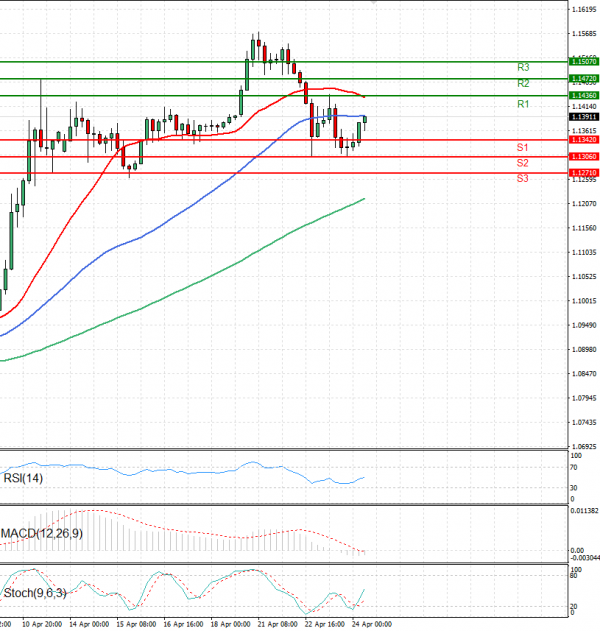600x631 pixels.
Task: Click the end of the green moving average line
Action: click(364, 199)
